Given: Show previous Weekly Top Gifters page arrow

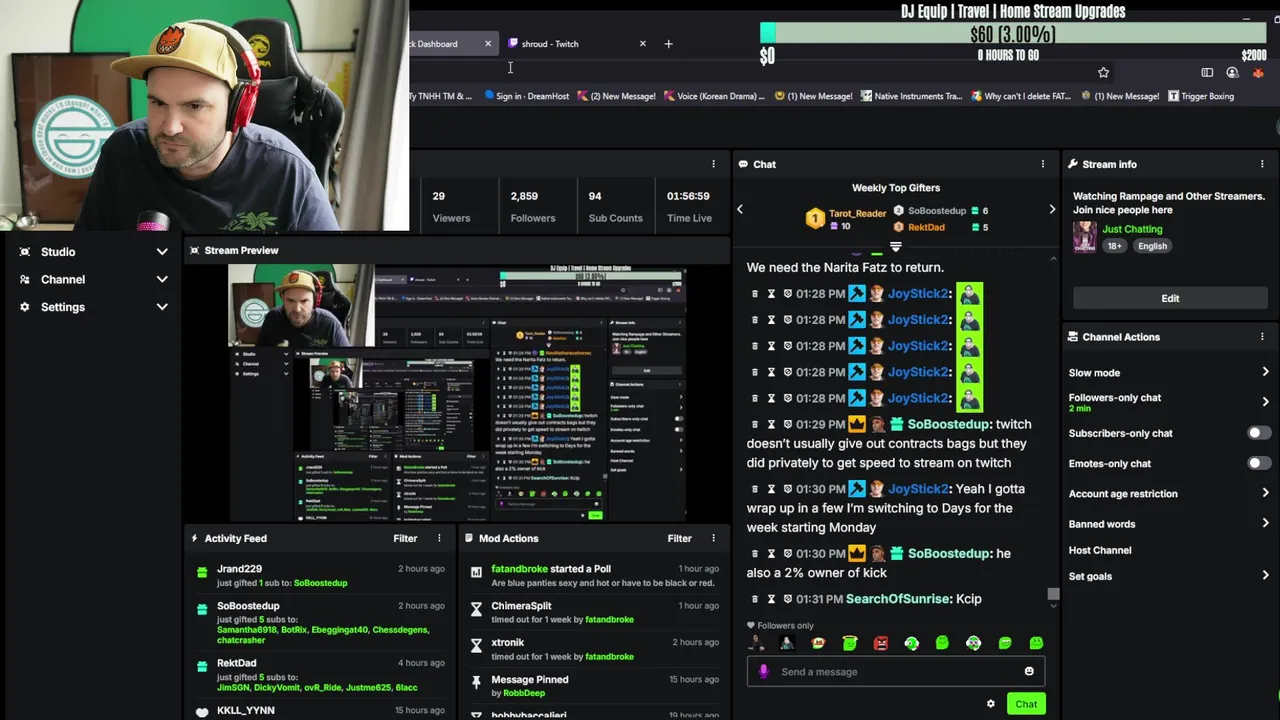Looking at the screenshot, I should [x=740, y=209].
